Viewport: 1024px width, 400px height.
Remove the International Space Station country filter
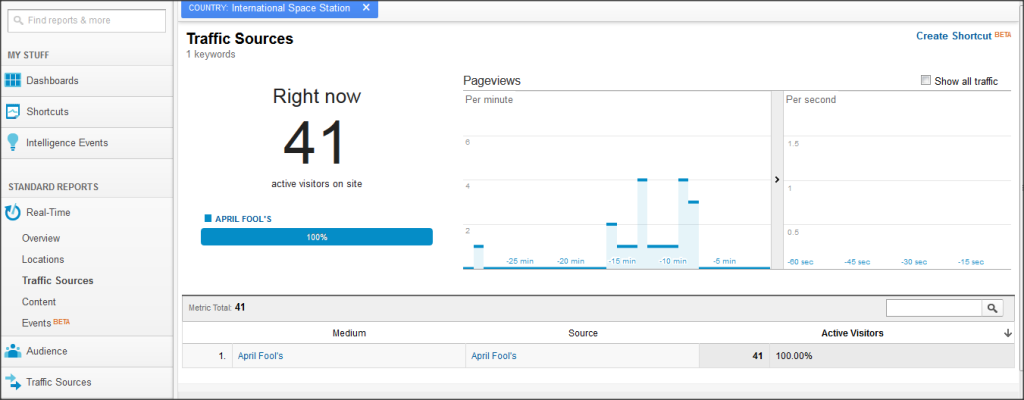point(366,8)
